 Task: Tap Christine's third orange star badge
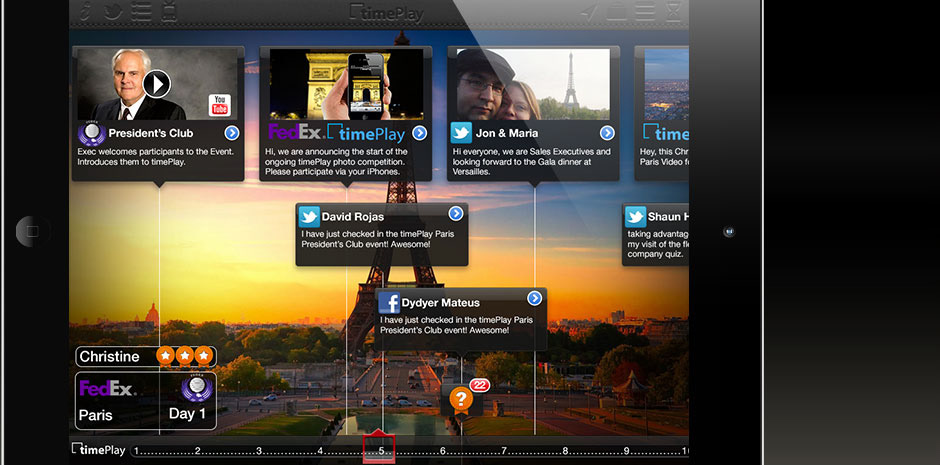tap(204, 355)
